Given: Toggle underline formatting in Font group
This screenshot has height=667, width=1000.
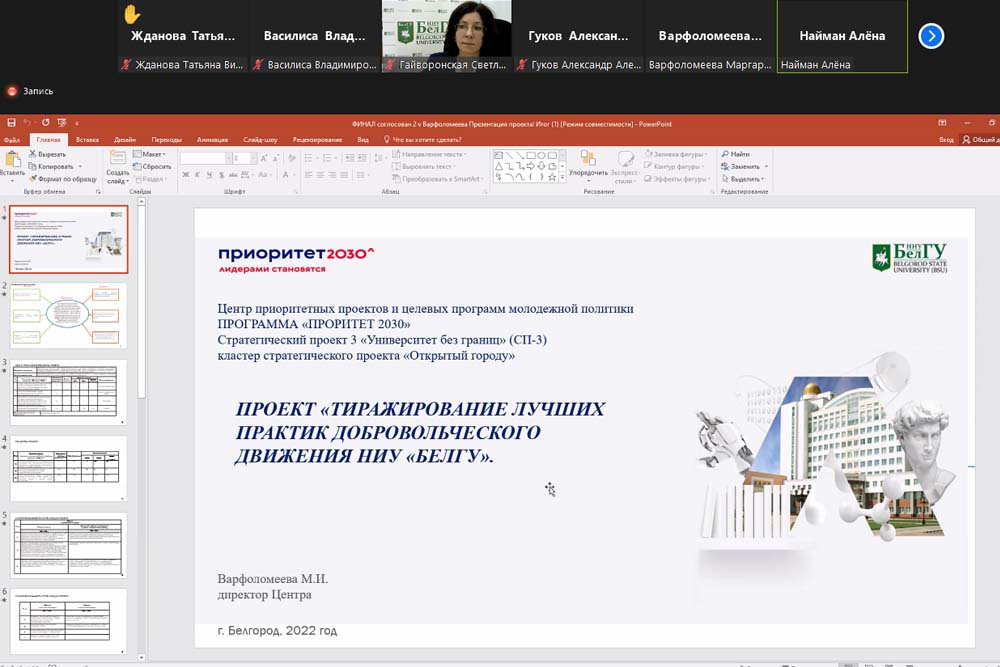Looking at the screenshot, I should click(x=212, y=175).
